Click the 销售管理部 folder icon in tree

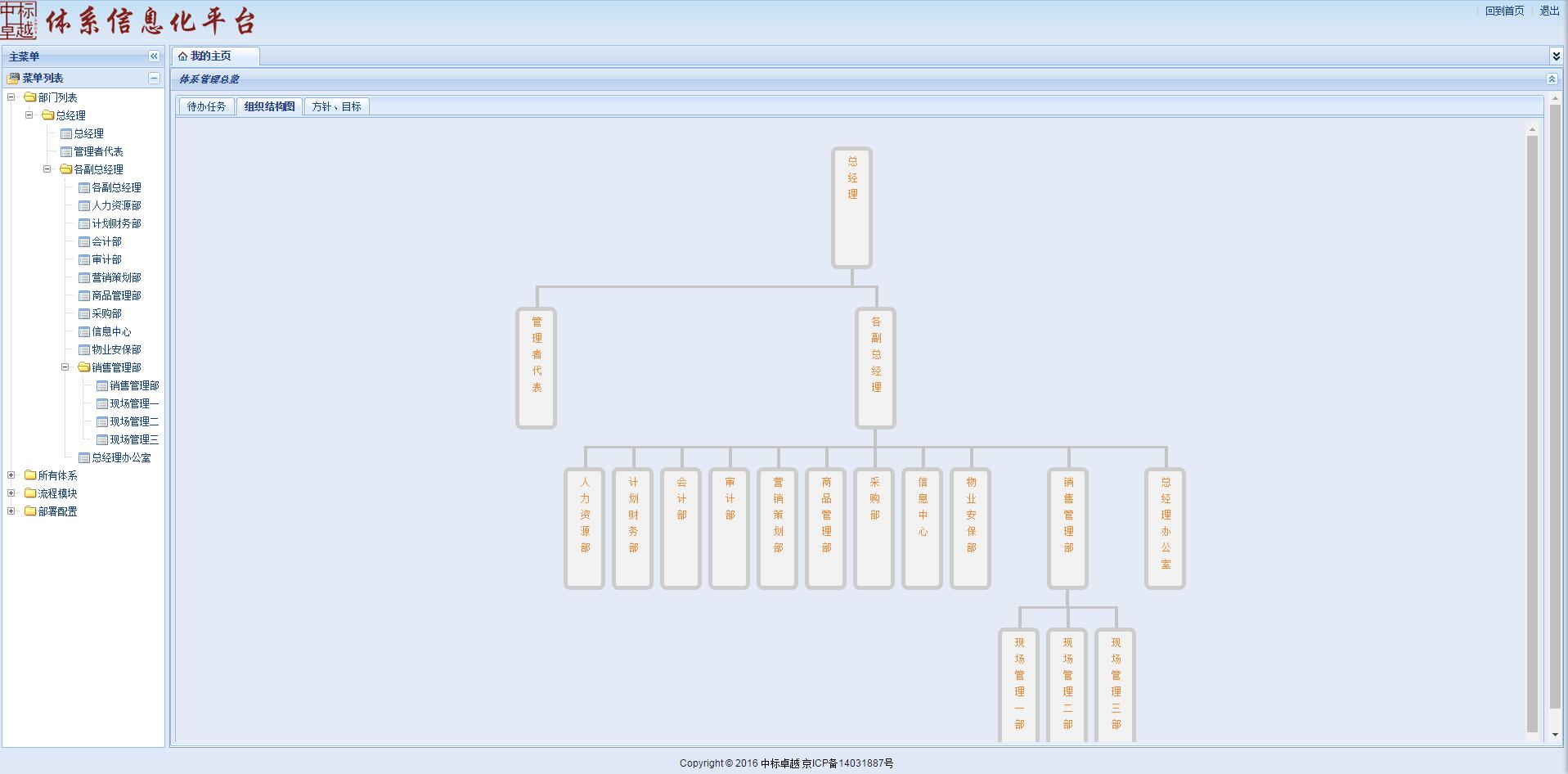coord(84,367)
